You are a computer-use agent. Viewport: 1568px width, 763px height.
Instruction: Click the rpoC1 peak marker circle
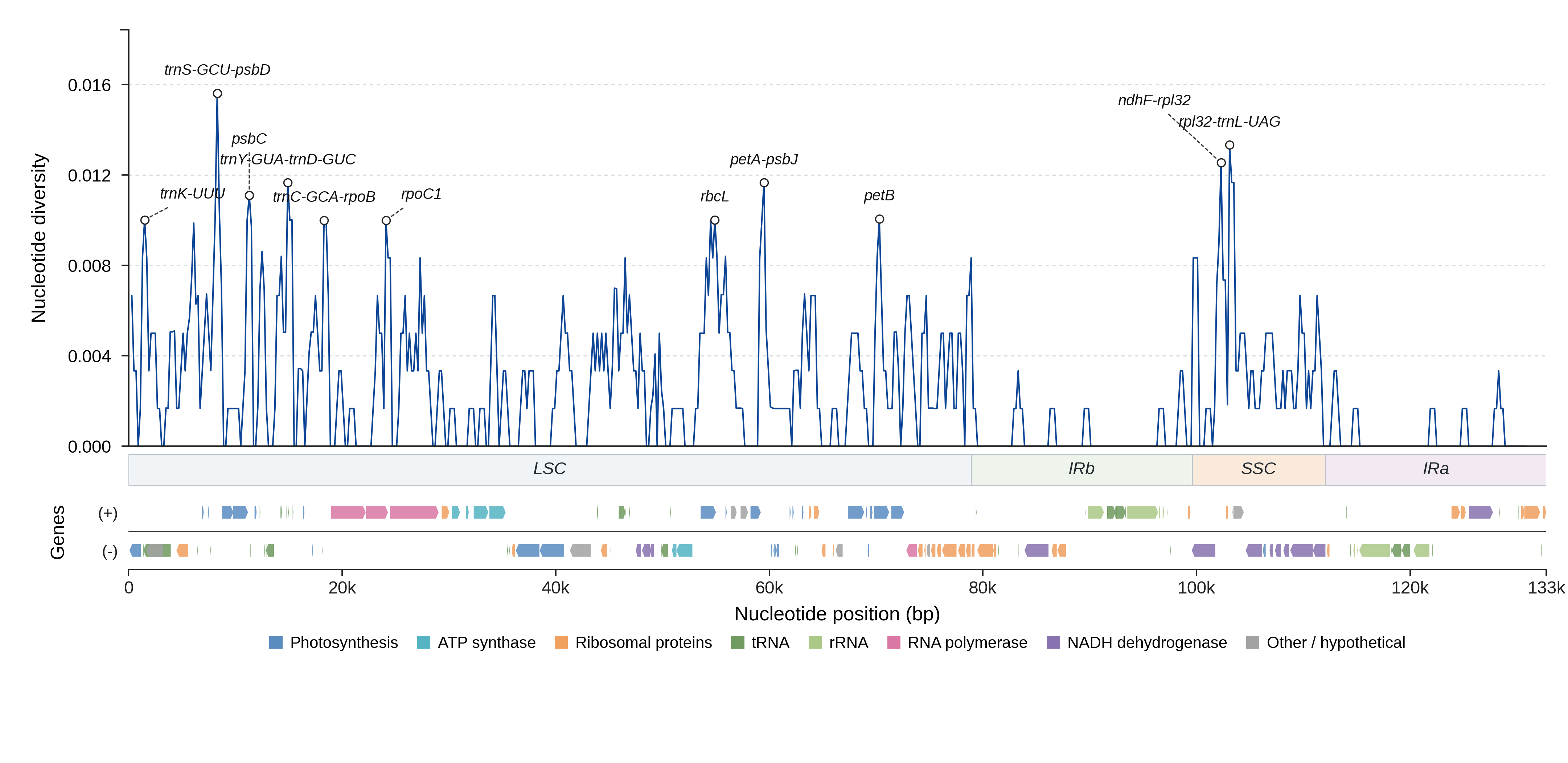click(x=386, y=220)
